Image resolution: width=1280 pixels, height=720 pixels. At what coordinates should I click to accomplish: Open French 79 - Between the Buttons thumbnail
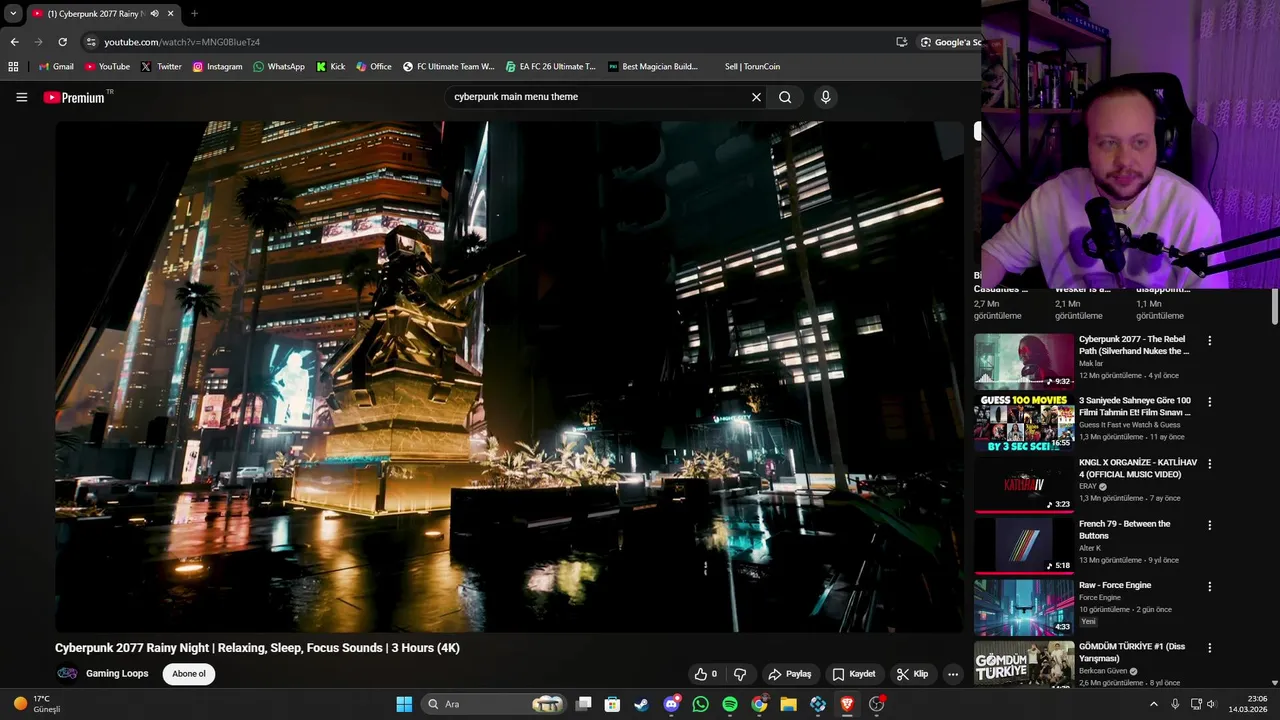click(x=1024, y=546)
